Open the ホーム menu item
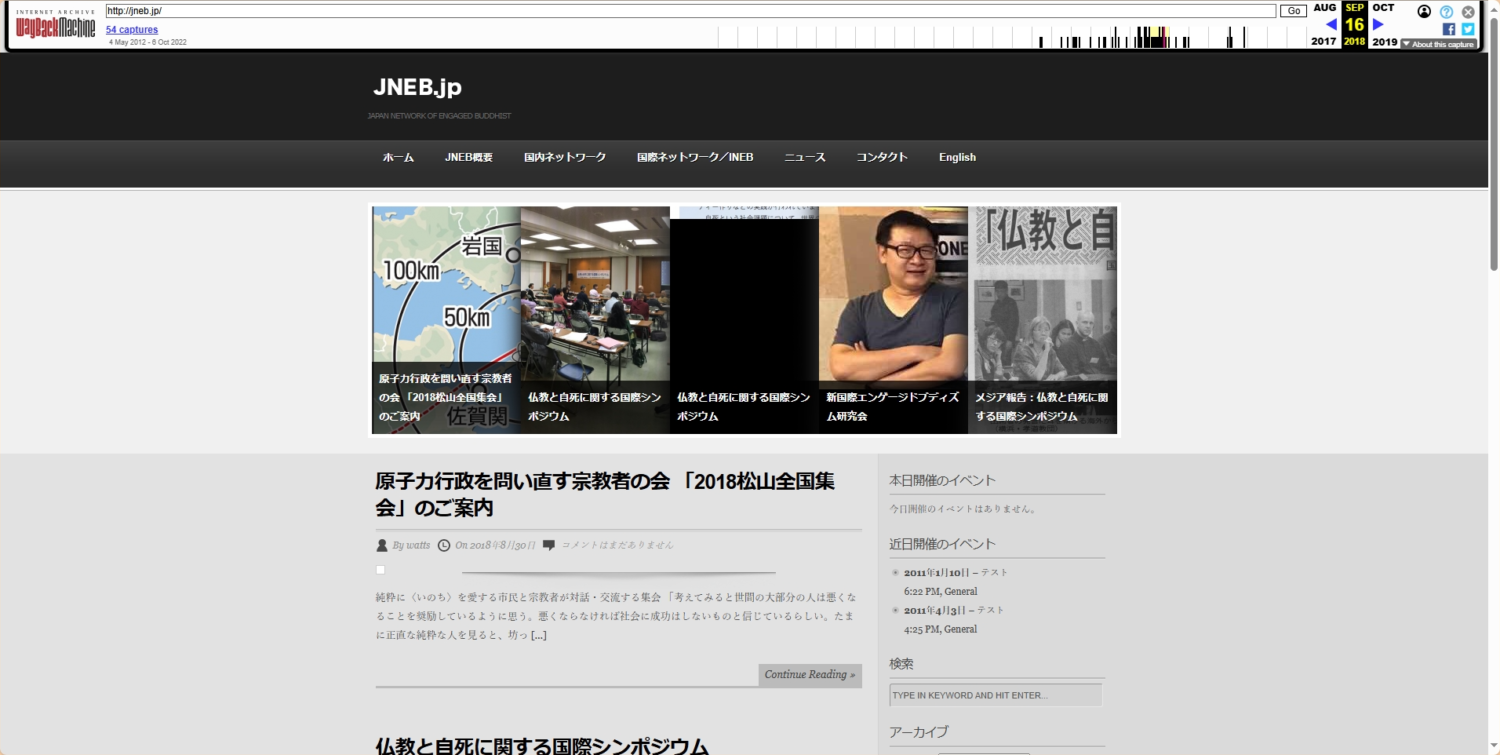This screenshot has width=1500, height=755. click(x=398, y=157)
